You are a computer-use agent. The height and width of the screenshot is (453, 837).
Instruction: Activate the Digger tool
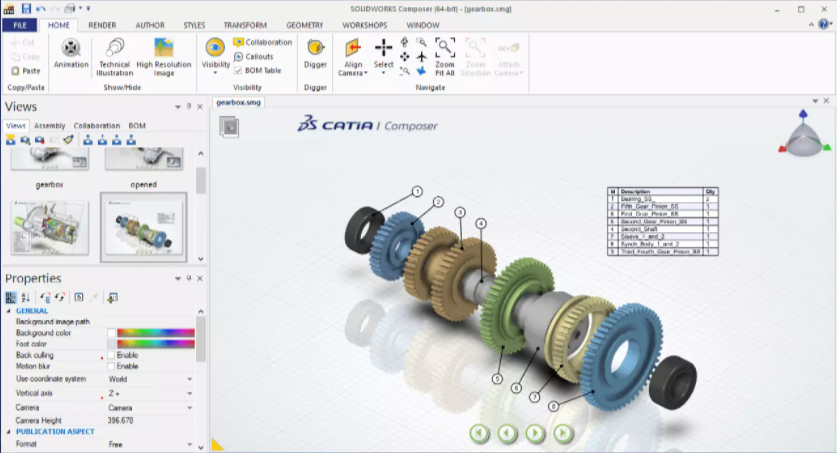(315, 53)
